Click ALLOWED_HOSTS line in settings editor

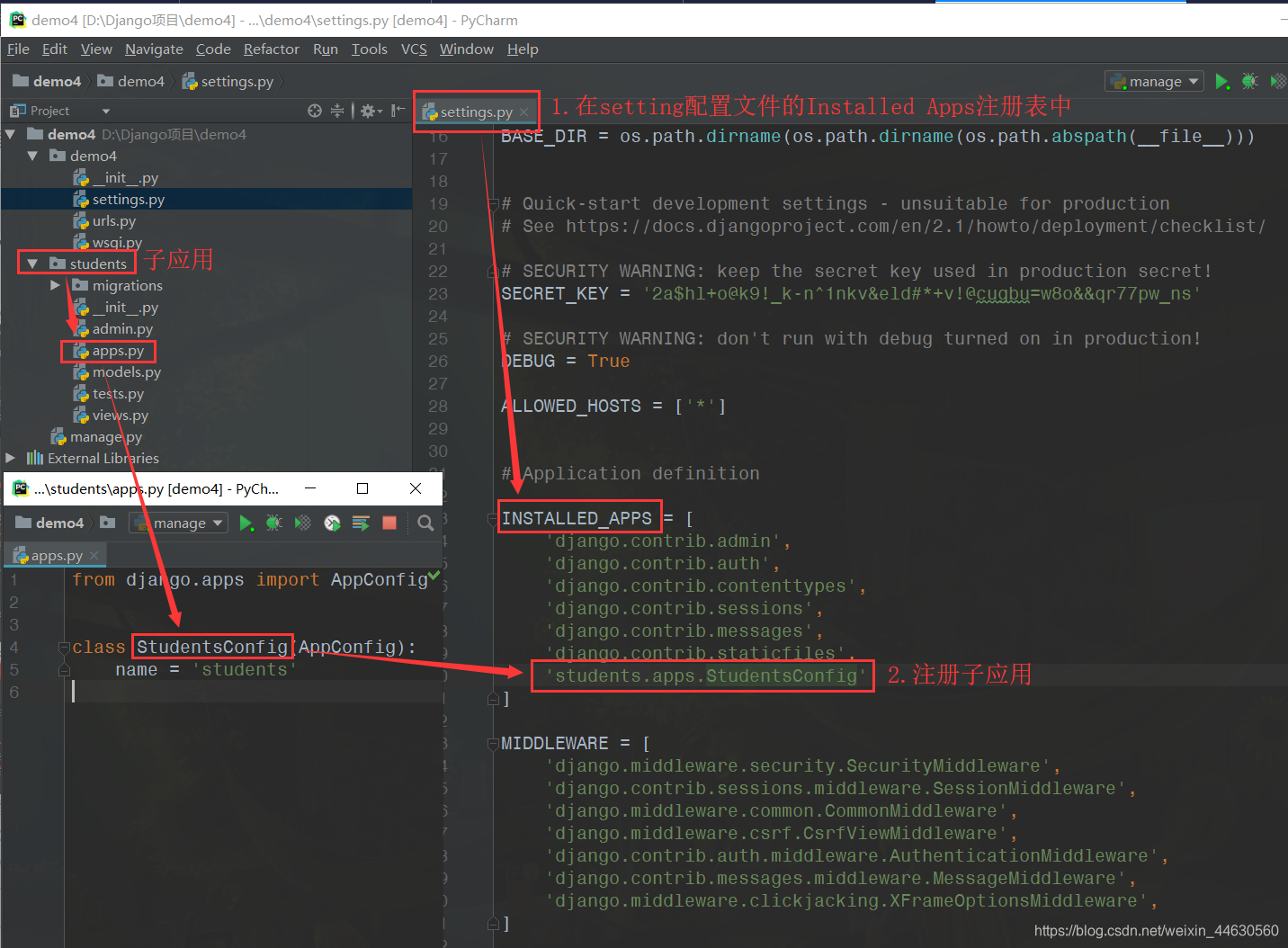click(x=613, y=406)
